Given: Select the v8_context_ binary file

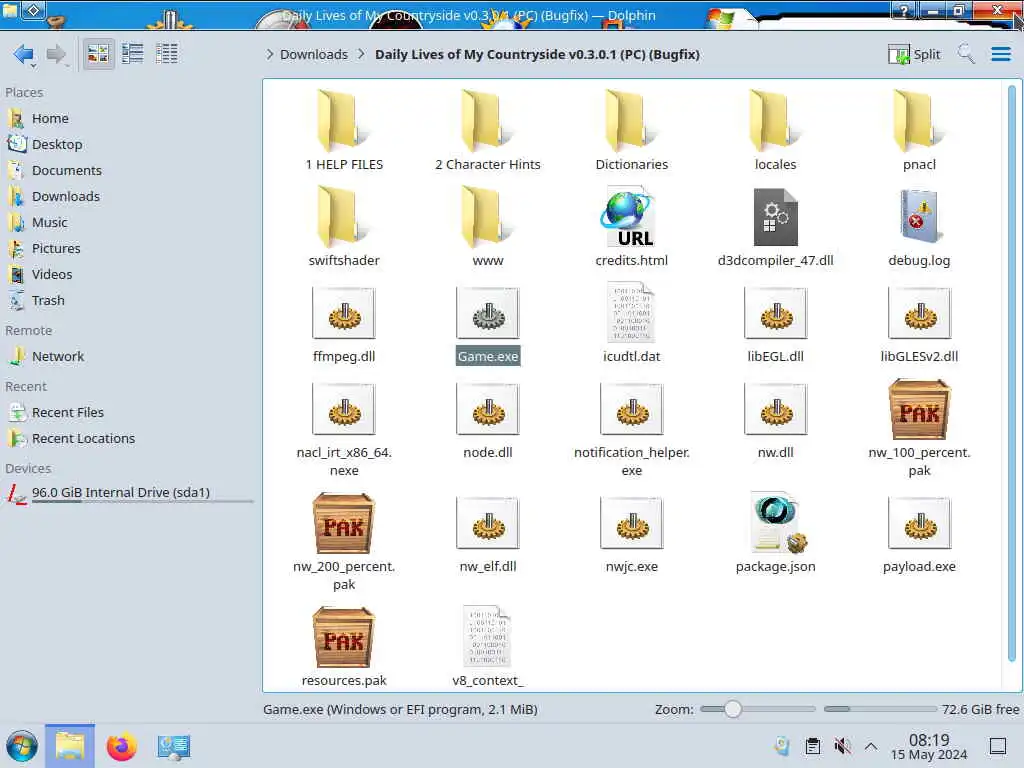Looking at the screenshot, I should click(488, 647).
